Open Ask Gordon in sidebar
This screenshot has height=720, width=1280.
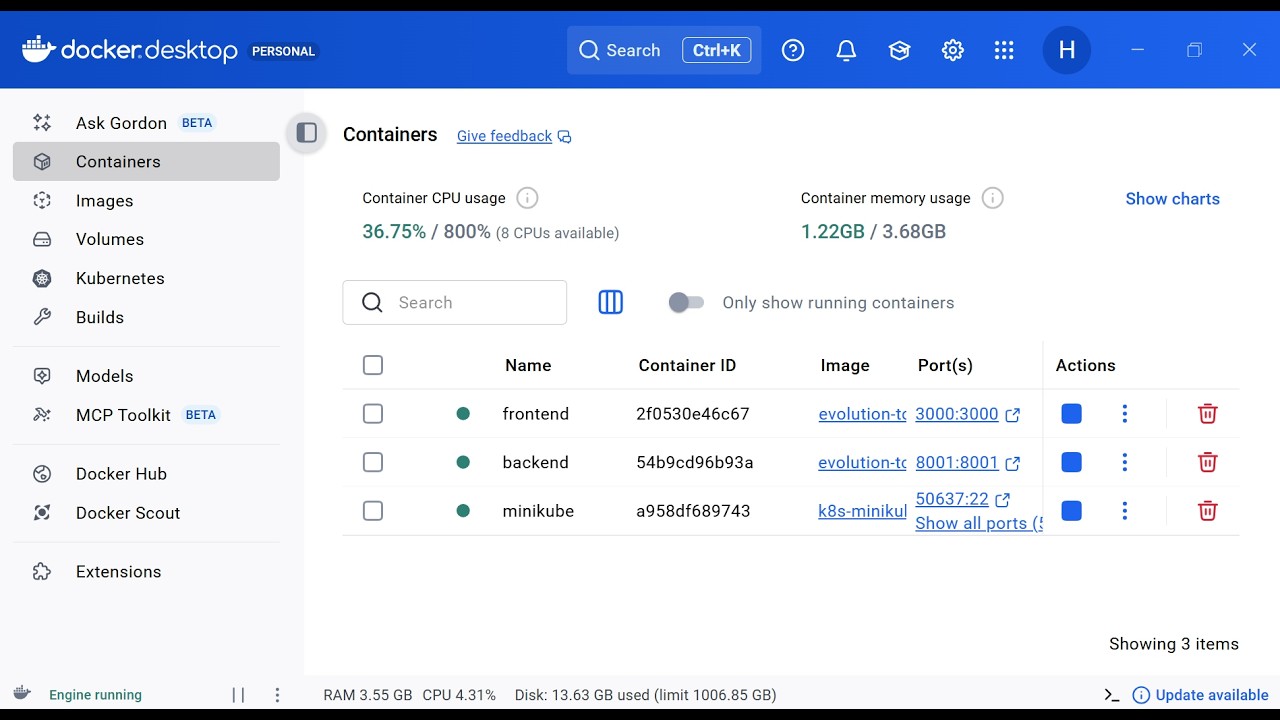click(x=146, y=123)
